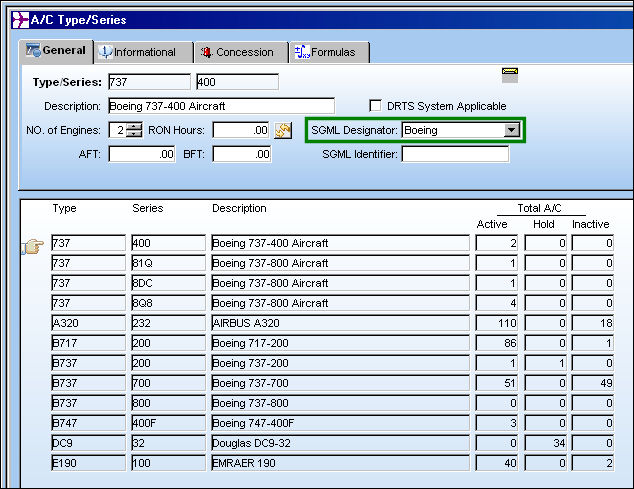
Task: Select the 81Q series cell
Action: pyautogui.click(x=168, y=263)
